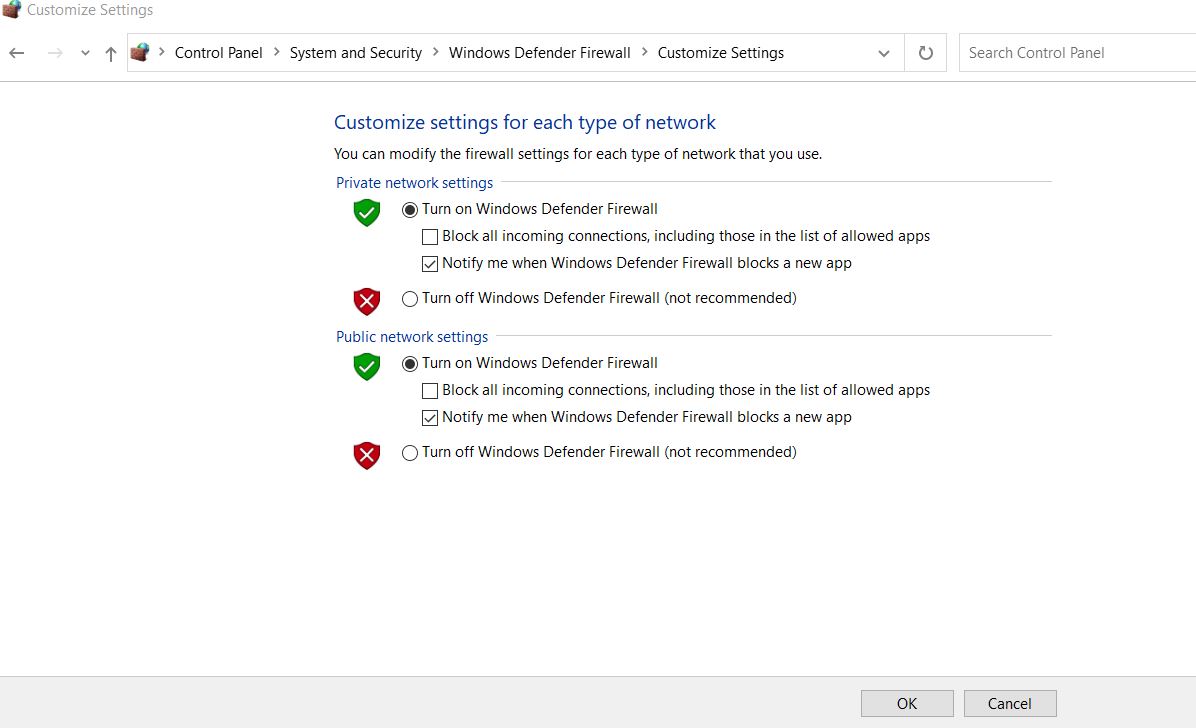The width and height of the screenshot is (1196, 728).
Task: Click green shield under Private network settings
Action: 367,213
